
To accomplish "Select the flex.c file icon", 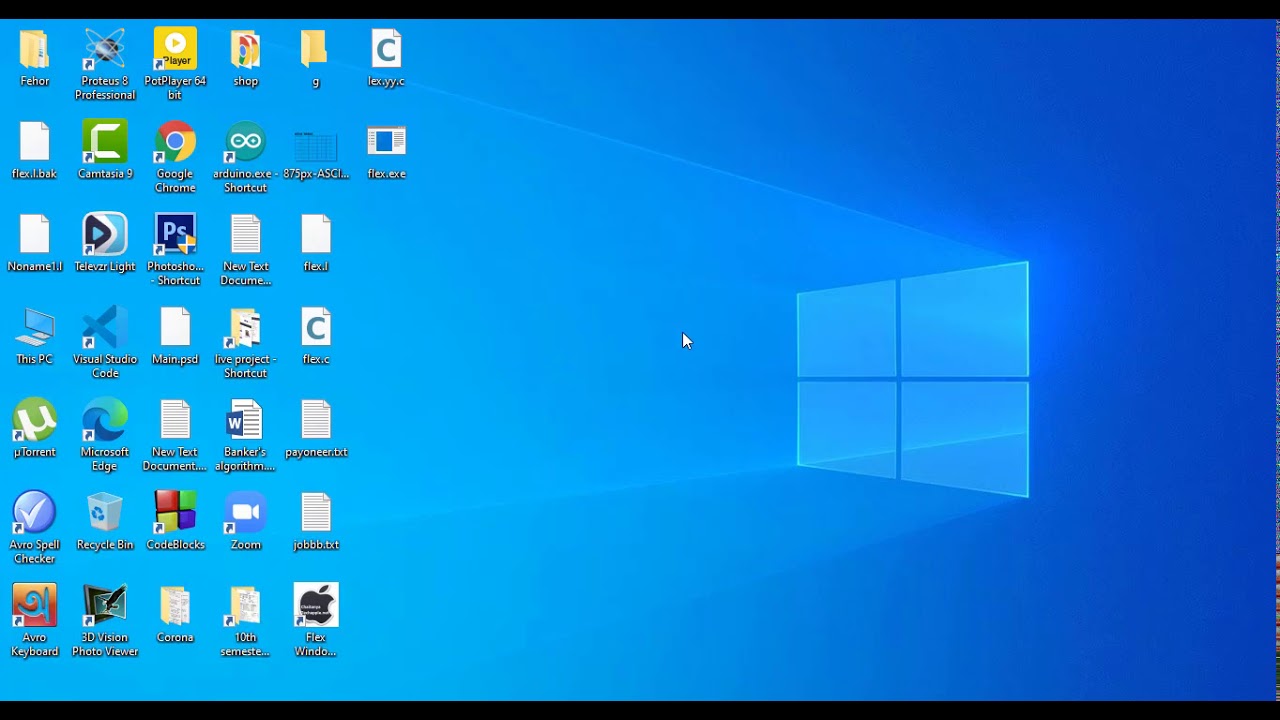I will [315, 328].
